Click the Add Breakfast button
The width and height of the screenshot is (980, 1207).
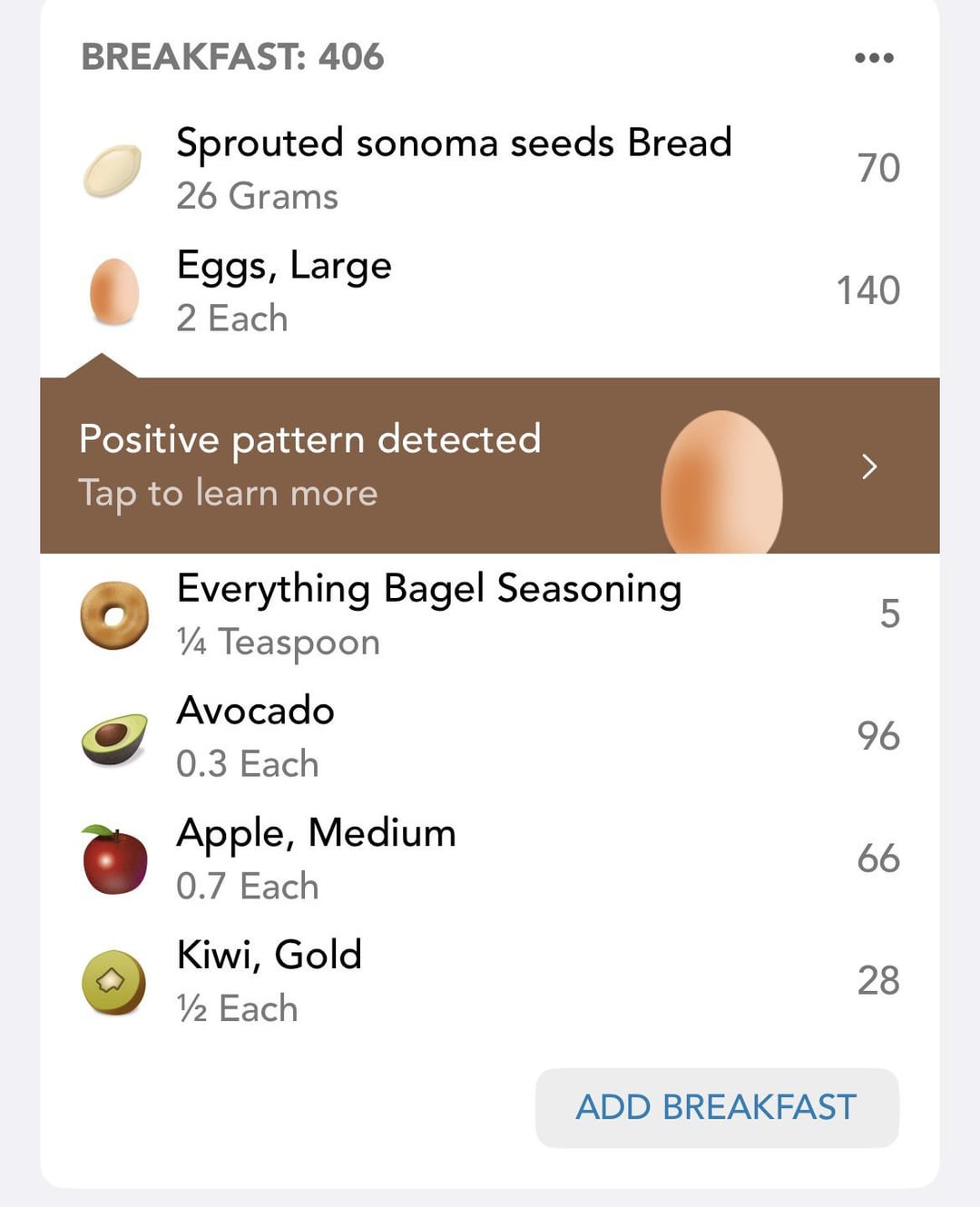[717, 1107]
